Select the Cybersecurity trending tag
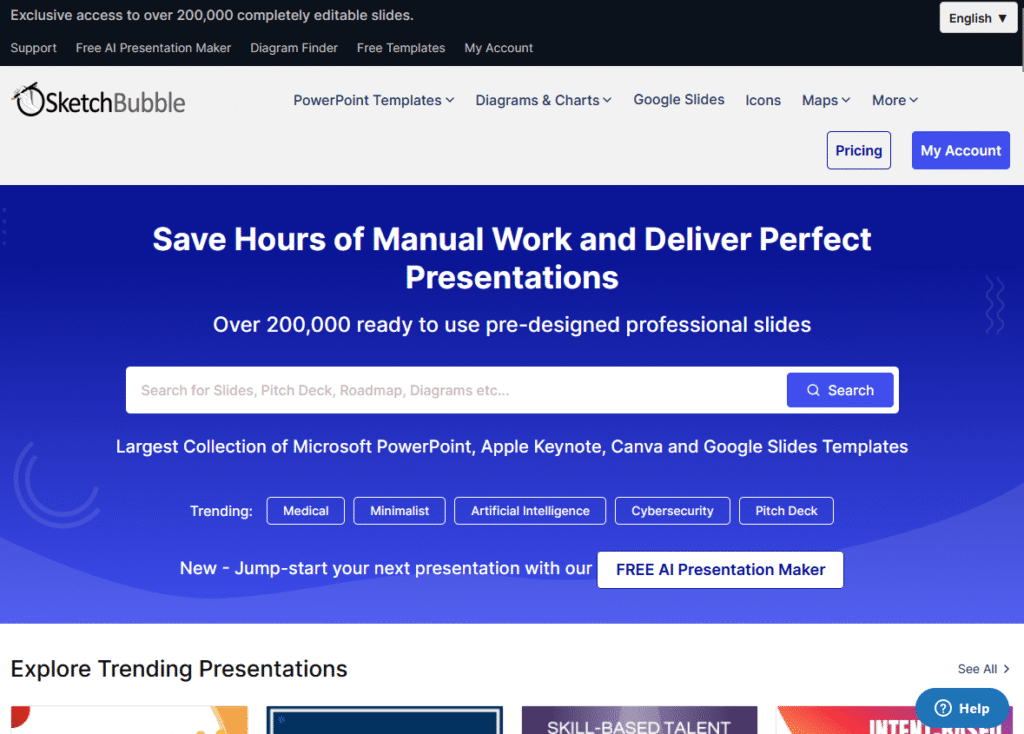Image resolution: width=1024 pixels, height=734 pixels. (x=672, y=511)
